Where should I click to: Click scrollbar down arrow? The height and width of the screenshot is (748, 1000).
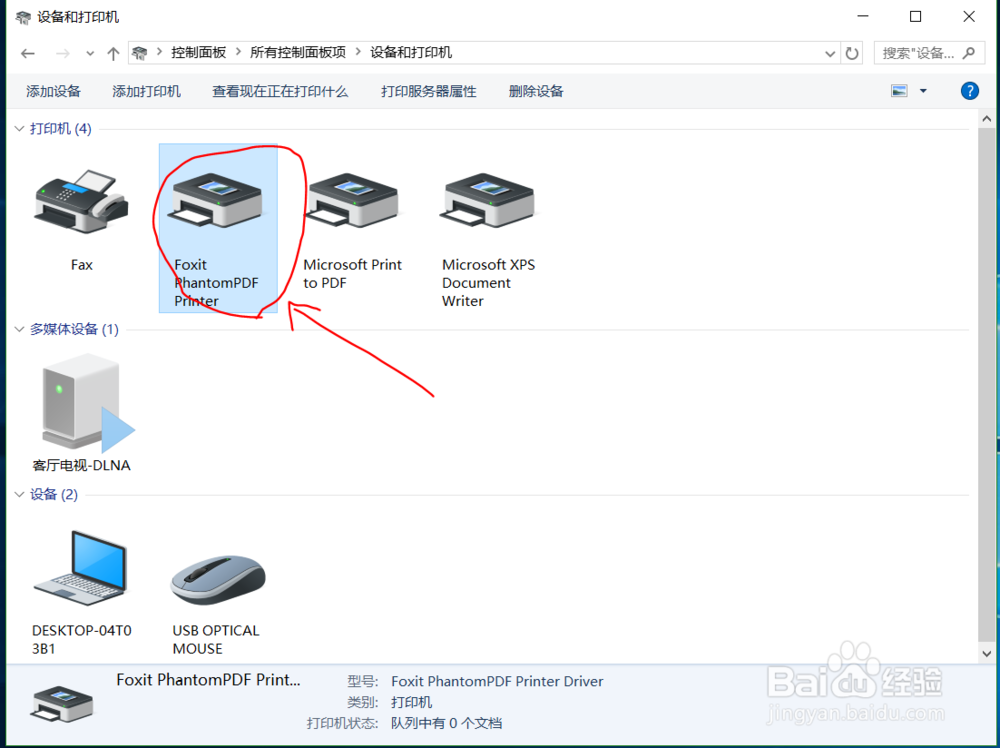coord(987,653)
